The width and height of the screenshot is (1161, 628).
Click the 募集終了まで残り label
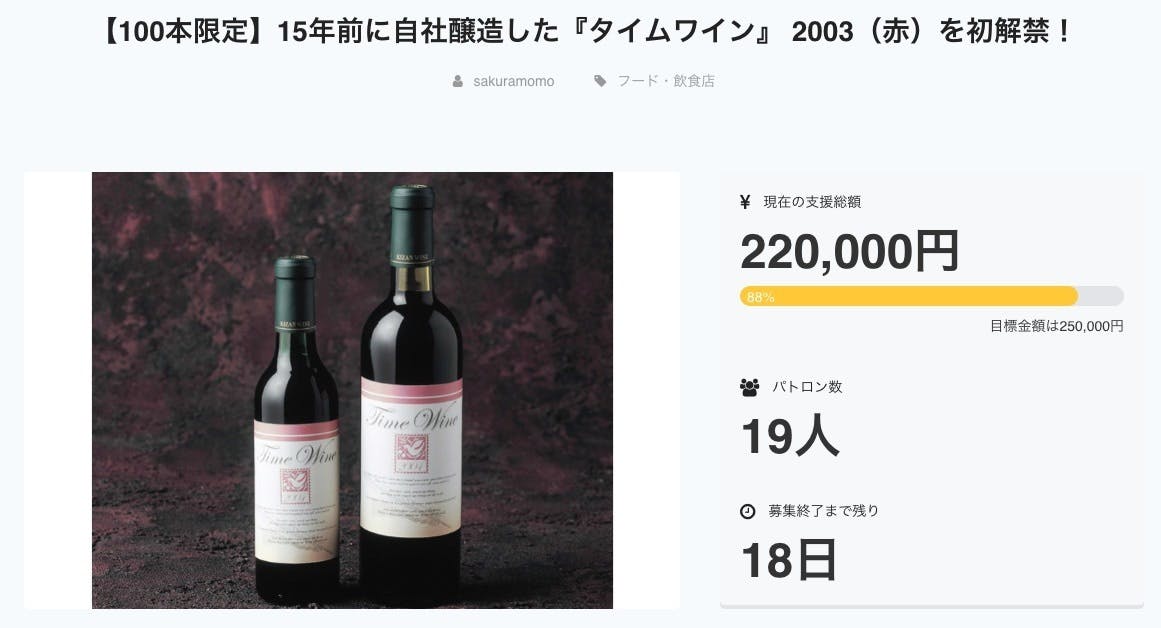[824, 511]
